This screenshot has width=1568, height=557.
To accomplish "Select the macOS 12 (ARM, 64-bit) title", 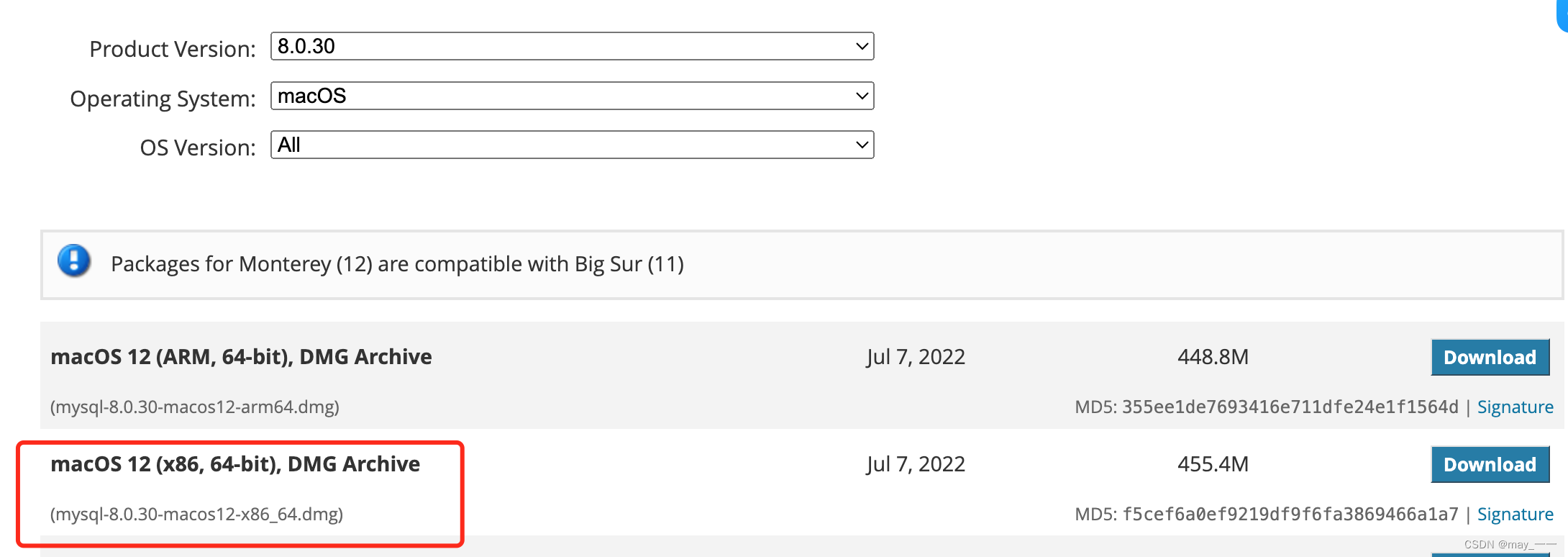I will pos(241,357).
